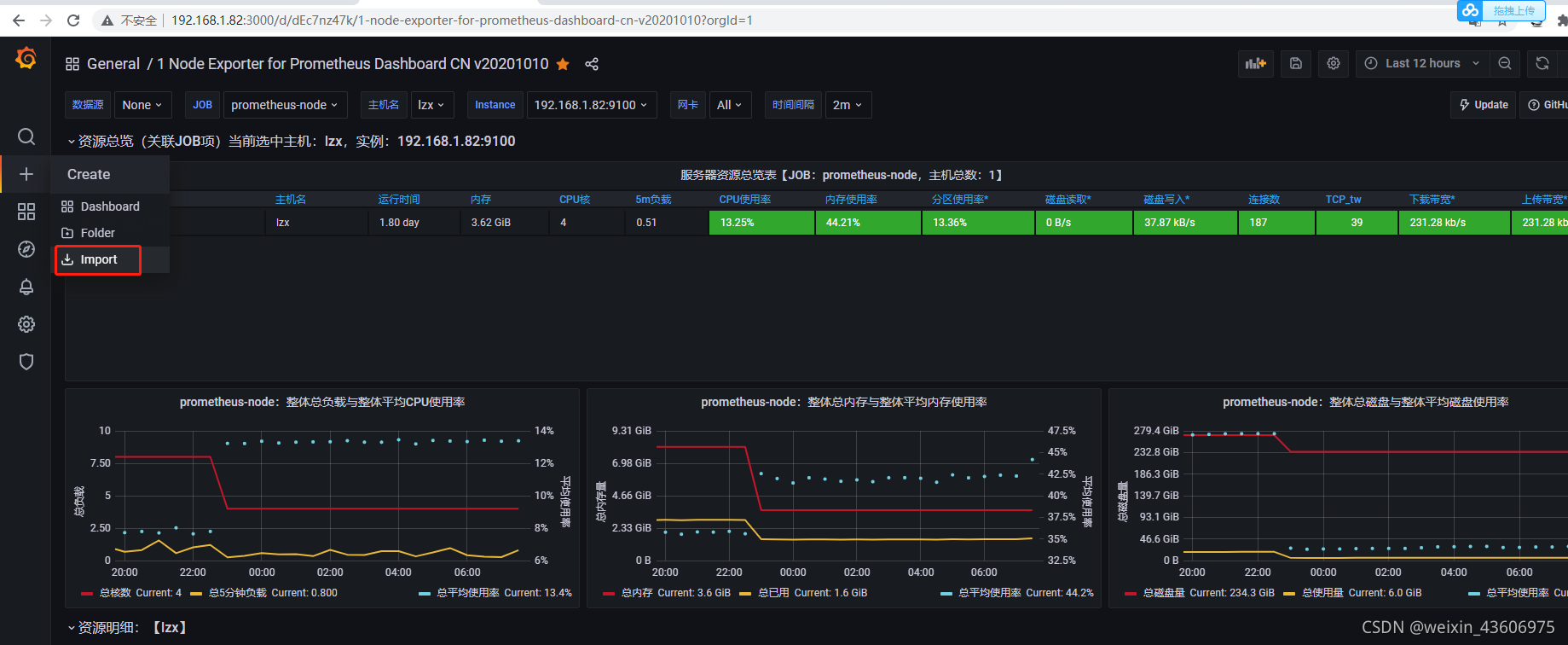Open the prometheus-node JOB dropdown
This screenshot has width=1568, height=645.
[x=285, y=105]
